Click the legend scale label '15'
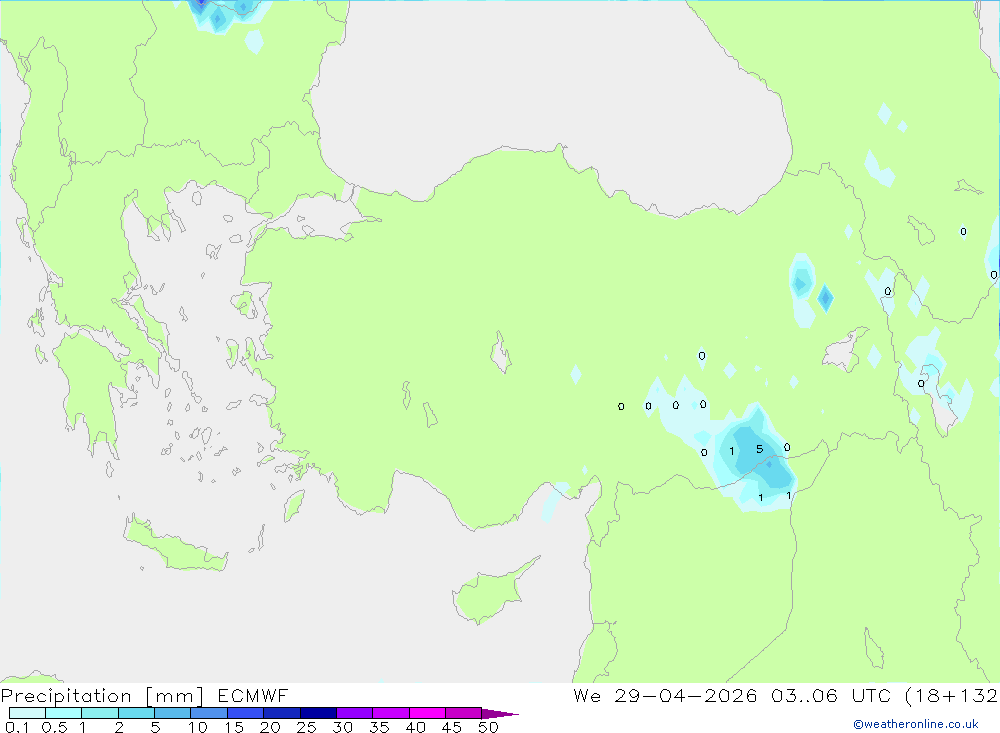The height and width of the screenshot is (733, 1000). click(234, 727)
